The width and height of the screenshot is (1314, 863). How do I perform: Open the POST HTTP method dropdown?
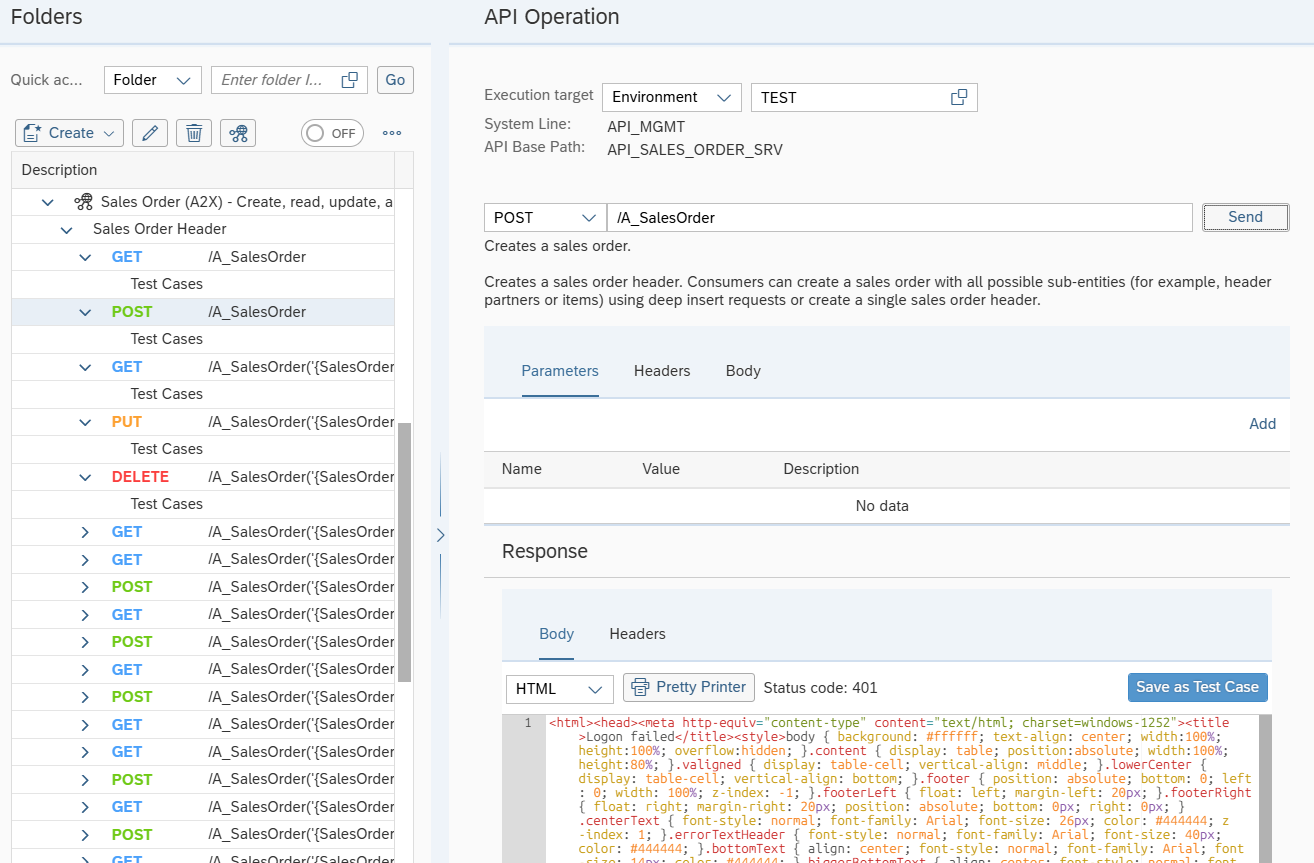(544, 218)
